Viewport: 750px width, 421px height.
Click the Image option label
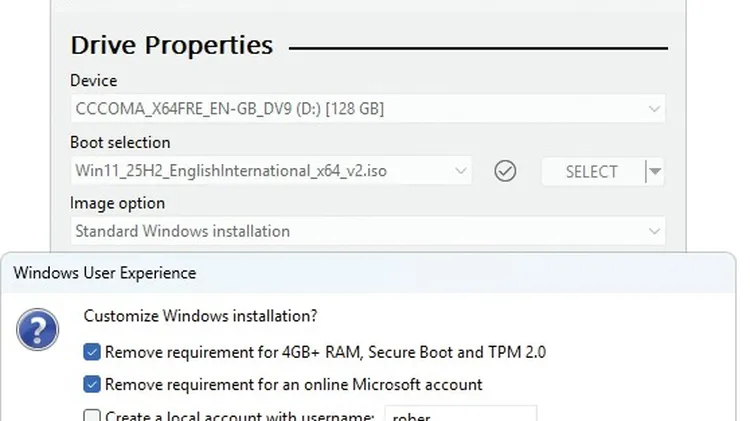(x=118, y=203)
